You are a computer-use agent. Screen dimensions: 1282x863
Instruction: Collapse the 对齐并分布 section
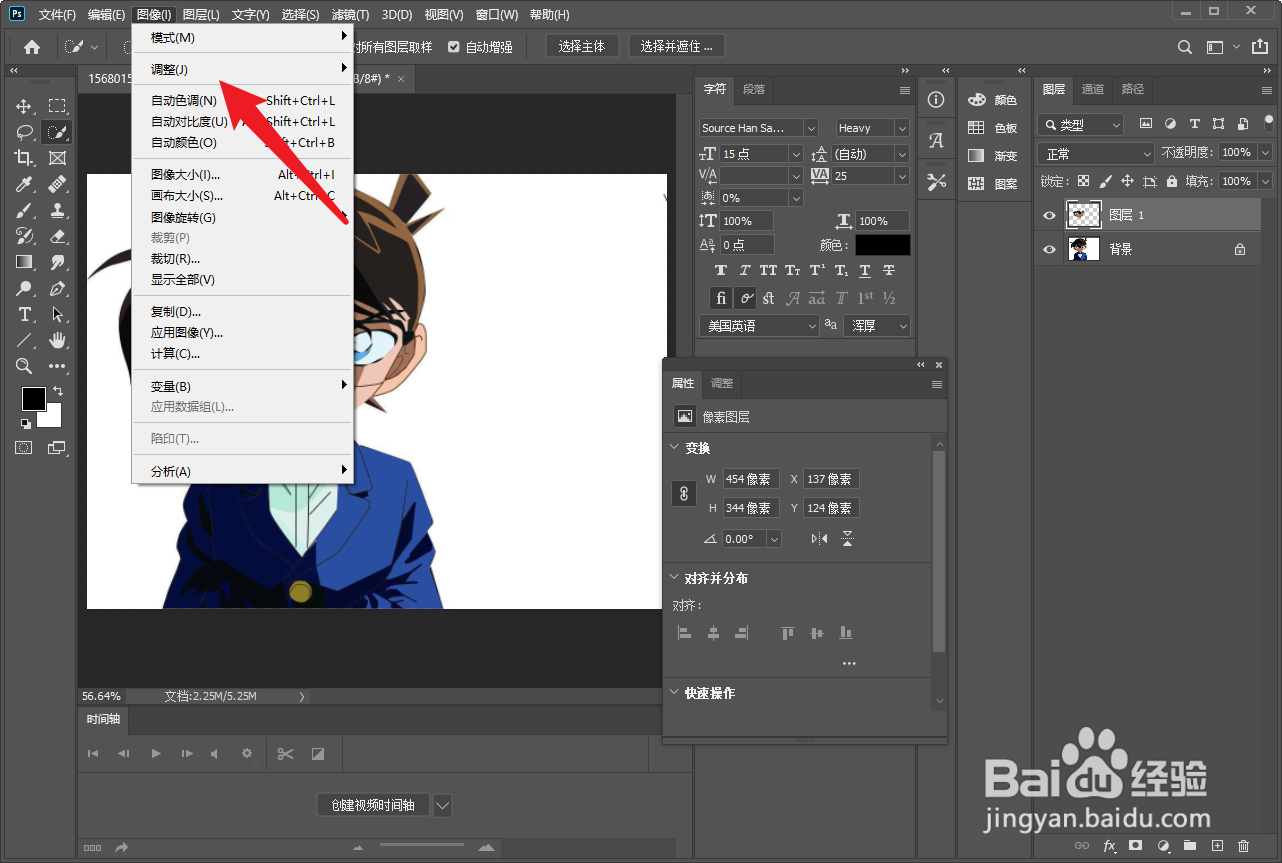pos(674,578)
